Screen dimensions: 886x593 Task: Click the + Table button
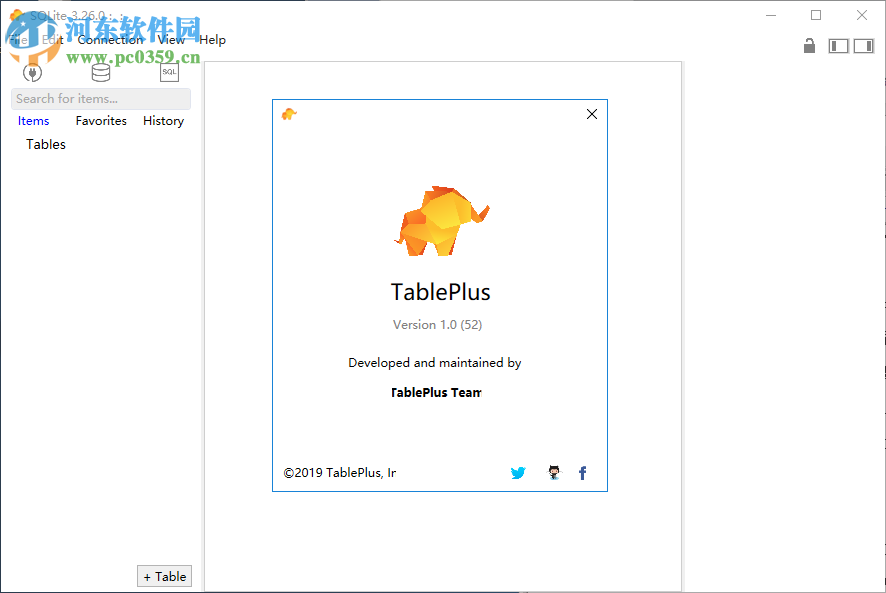pos(164,576)
